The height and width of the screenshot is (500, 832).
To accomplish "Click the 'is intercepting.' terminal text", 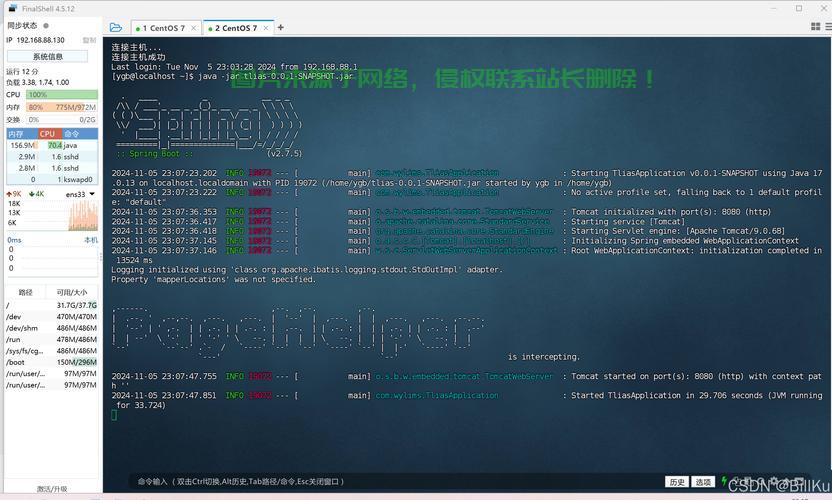I will pos(544,357).
